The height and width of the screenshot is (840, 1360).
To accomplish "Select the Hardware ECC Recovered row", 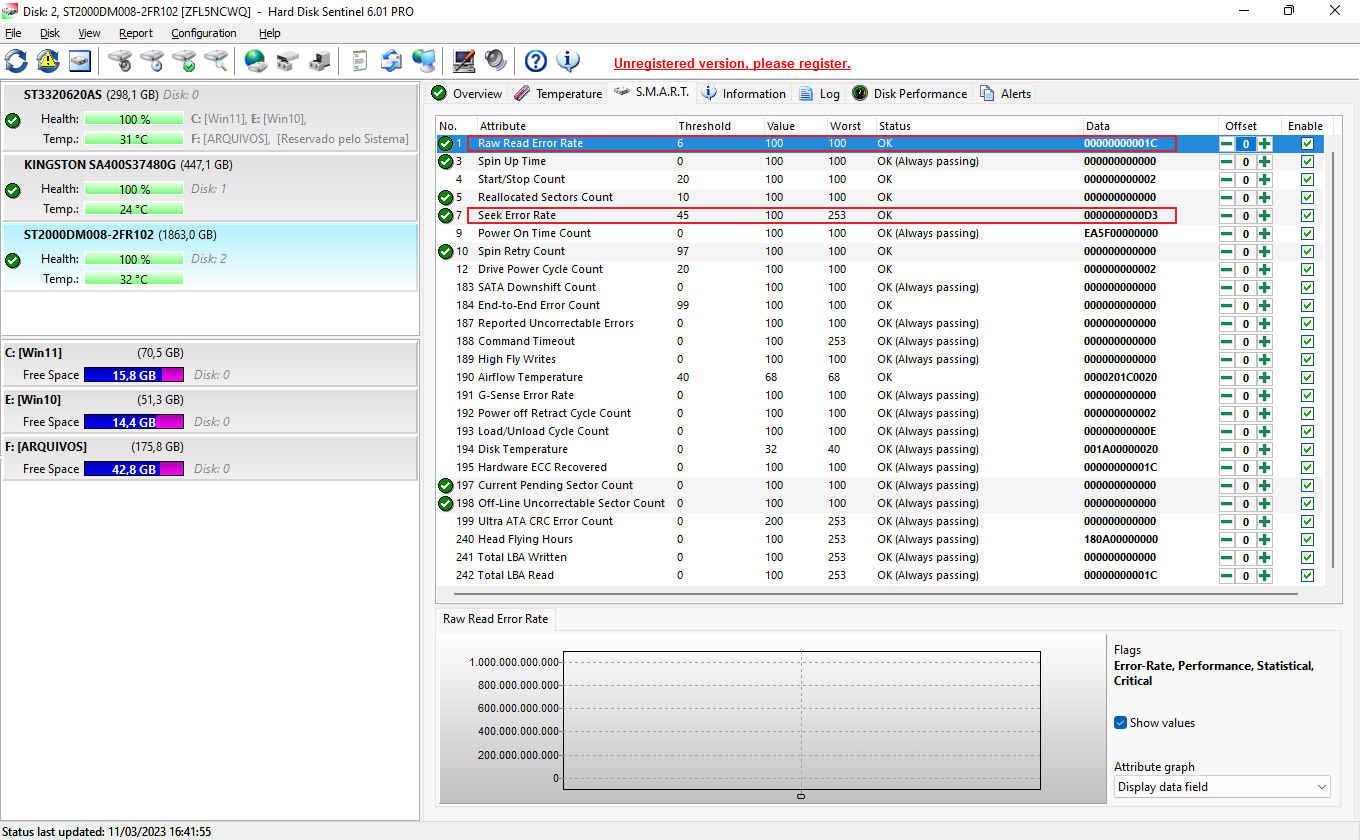I will point(880,467).
